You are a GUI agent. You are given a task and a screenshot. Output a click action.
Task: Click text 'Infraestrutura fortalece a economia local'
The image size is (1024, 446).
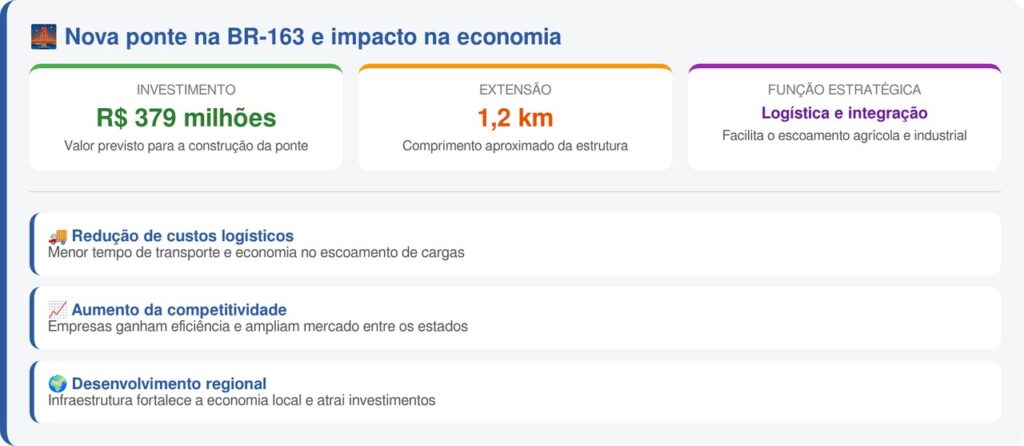pos(241,400)
